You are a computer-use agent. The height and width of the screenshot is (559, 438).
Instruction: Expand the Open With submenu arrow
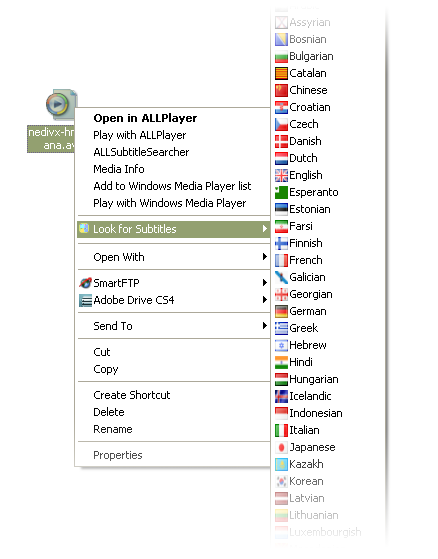264,257
